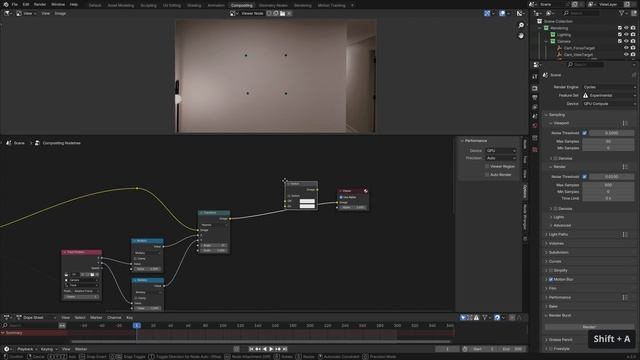Image resolution: width=640 pixels, height=360 pixels.
Task: Click the dope sheet filter funnel icon
Action: 484,318
